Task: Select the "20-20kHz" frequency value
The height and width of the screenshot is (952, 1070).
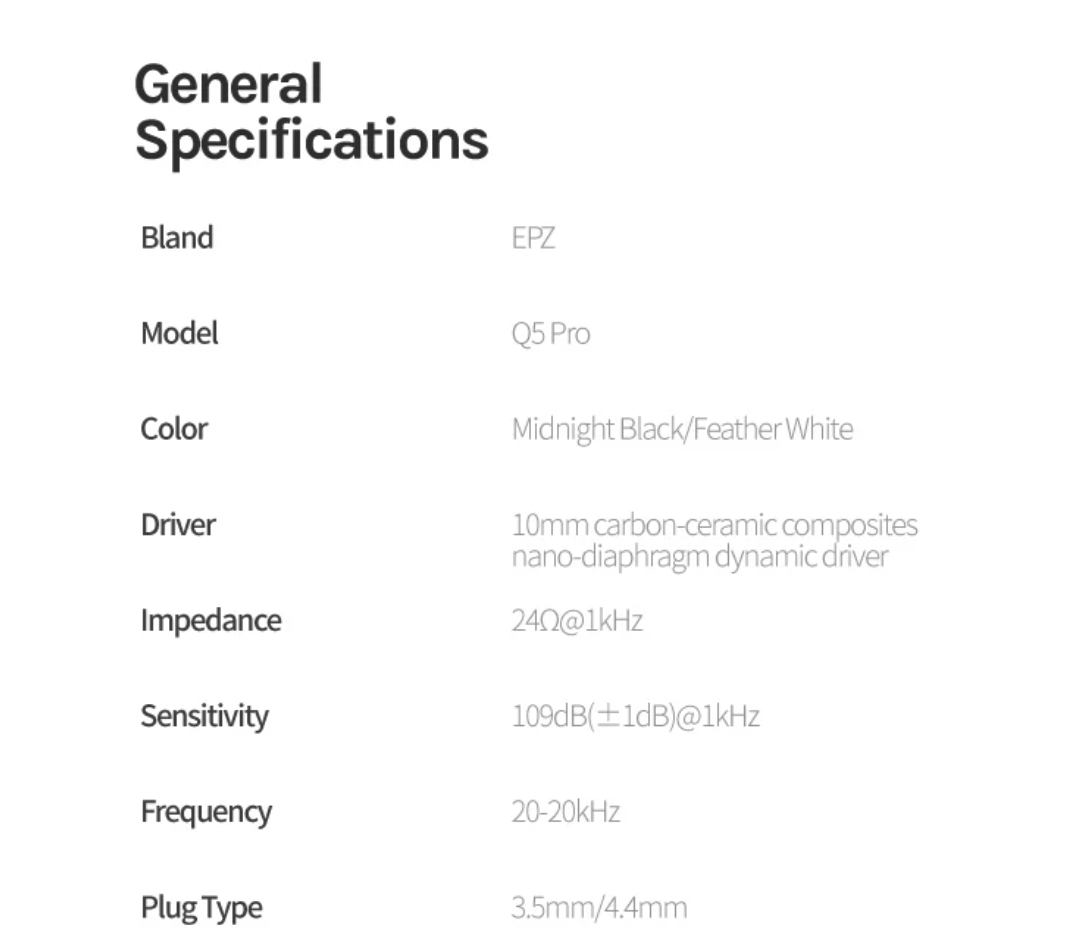Action: tap(566, 812)
